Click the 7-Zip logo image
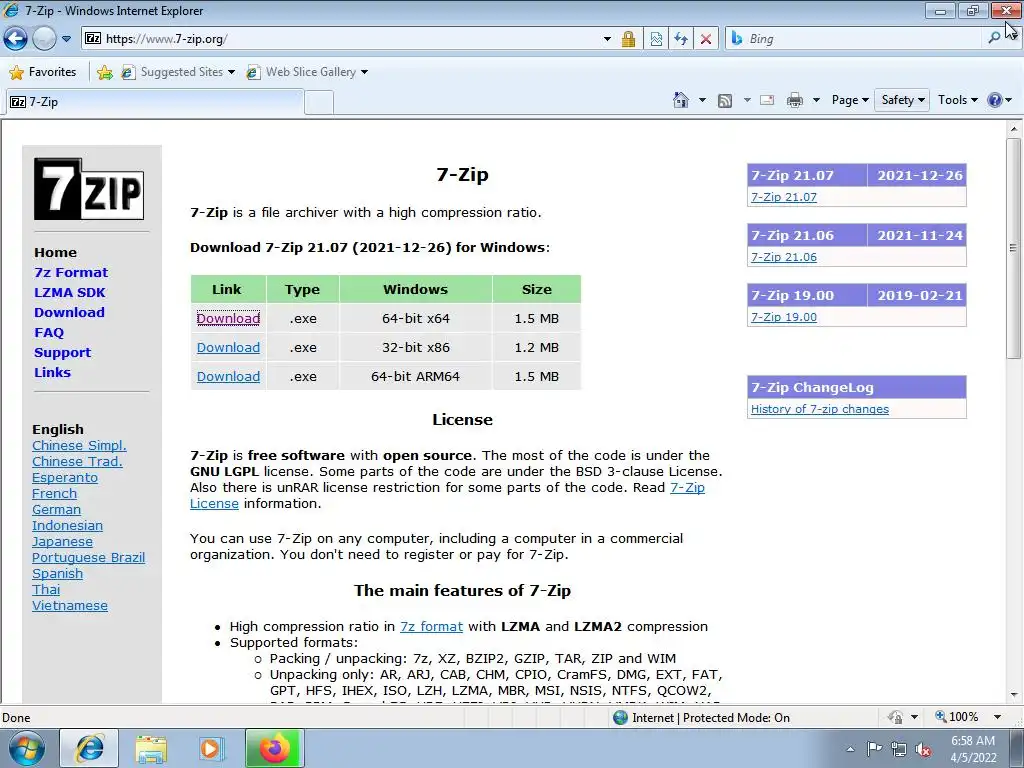The height and width of the screenshot is (768, 1024). (x=89, y=189)
